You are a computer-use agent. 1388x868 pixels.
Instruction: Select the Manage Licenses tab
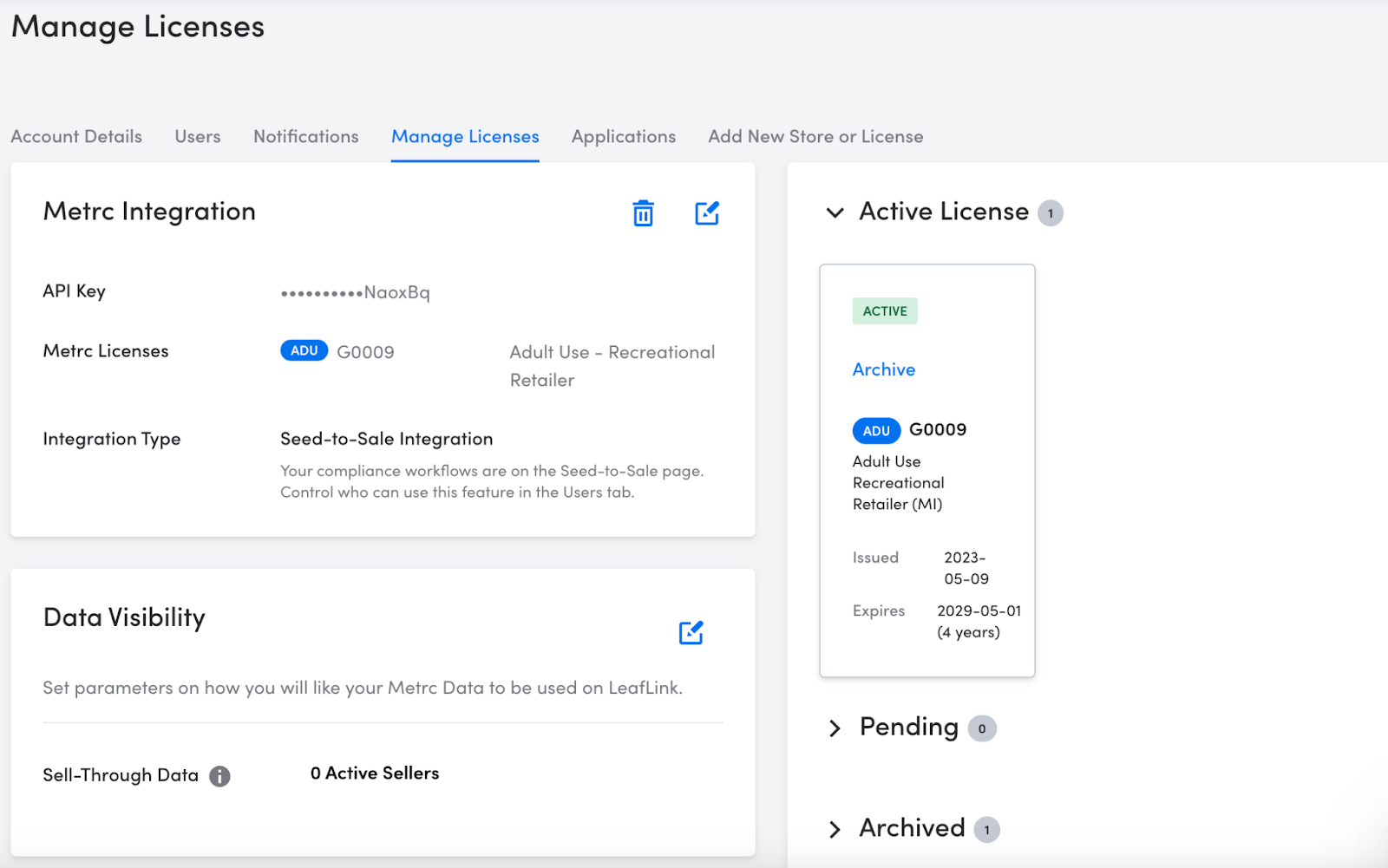465,136
